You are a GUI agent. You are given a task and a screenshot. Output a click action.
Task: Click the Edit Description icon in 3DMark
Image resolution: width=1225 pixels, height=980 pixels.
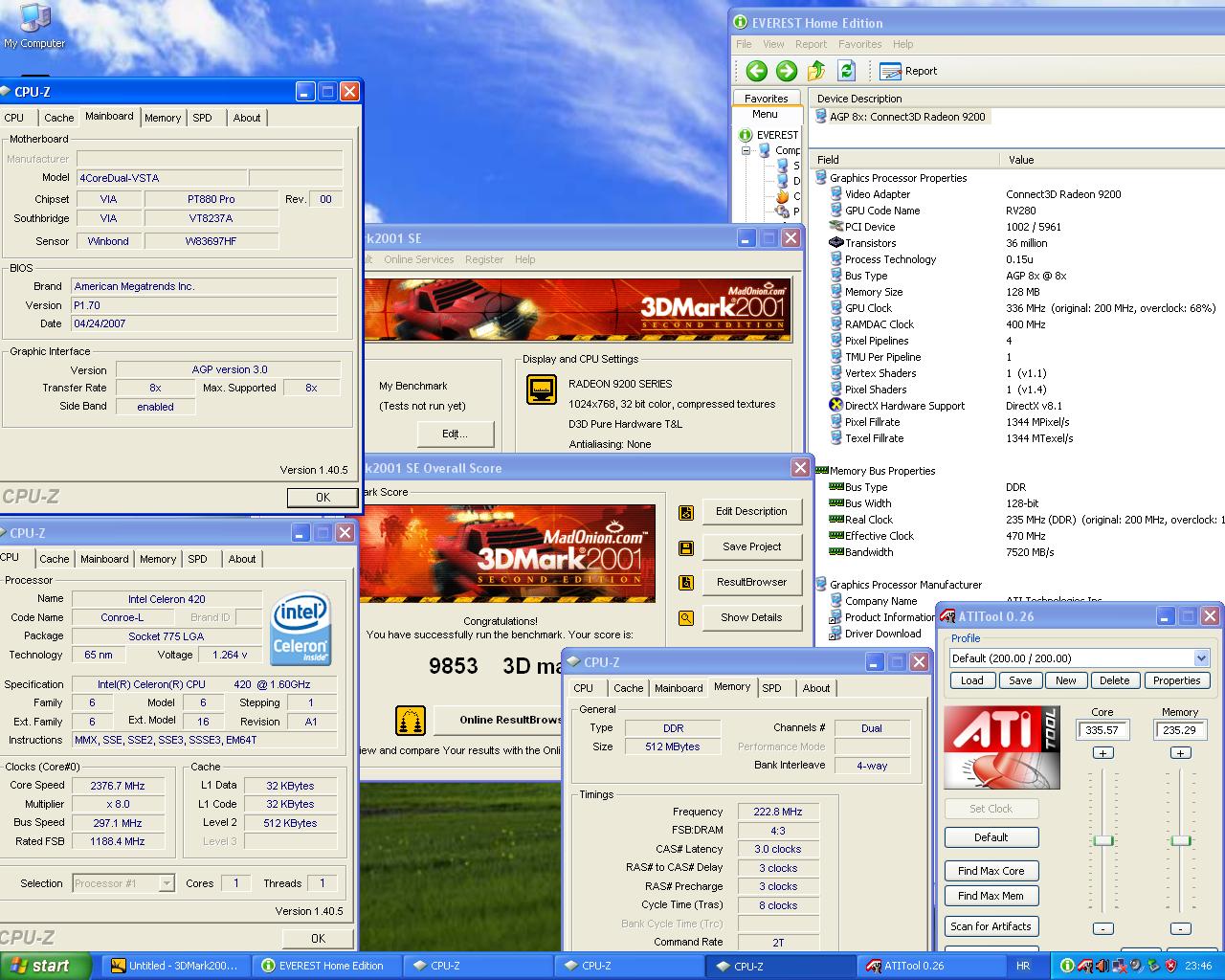[x=686, y=512]
